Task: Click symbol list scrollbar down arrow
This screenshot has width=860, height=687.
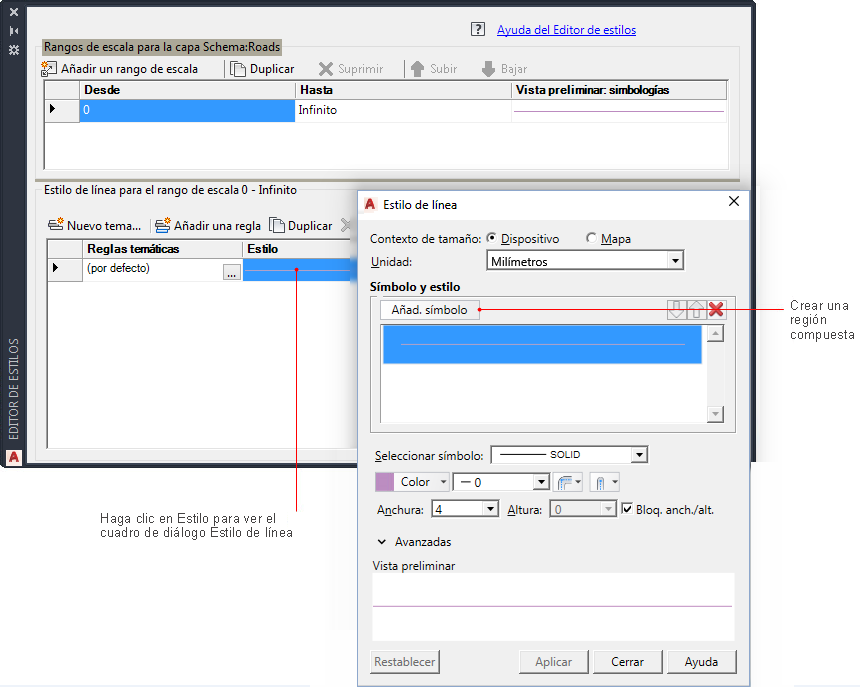Action: coord(715,415)
